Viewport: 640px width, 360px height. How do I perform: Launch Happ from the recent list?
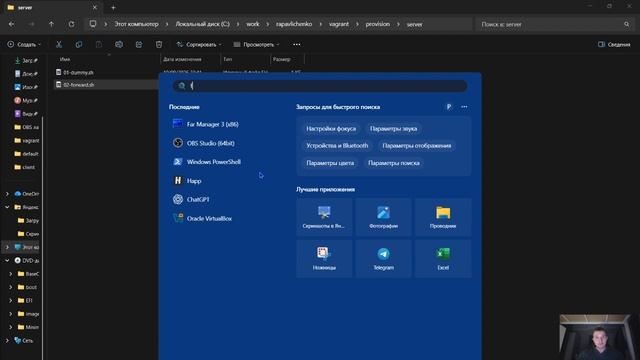pos(187,181)
